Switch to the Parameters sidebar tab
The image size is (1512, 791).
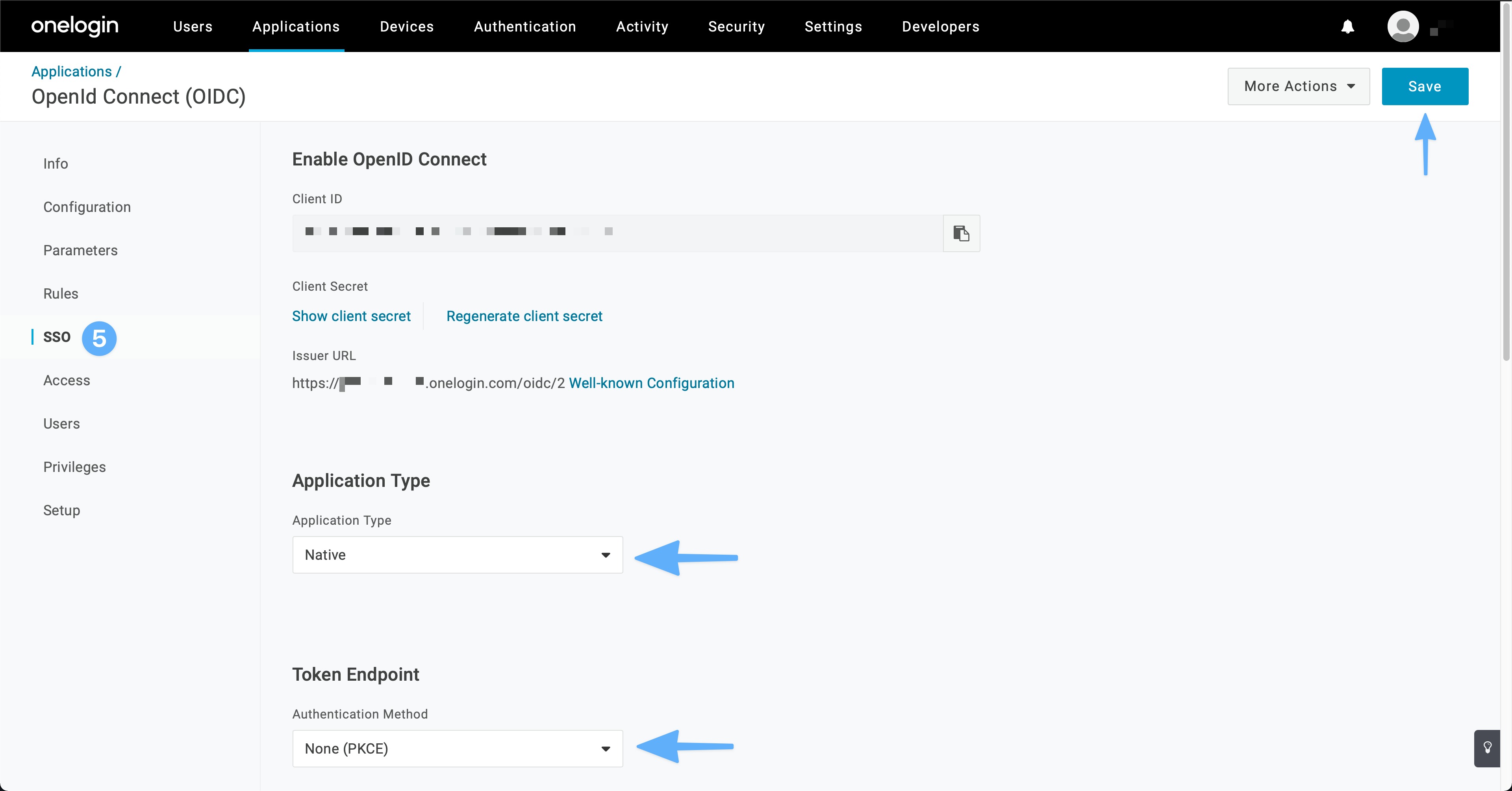point(80,250)
